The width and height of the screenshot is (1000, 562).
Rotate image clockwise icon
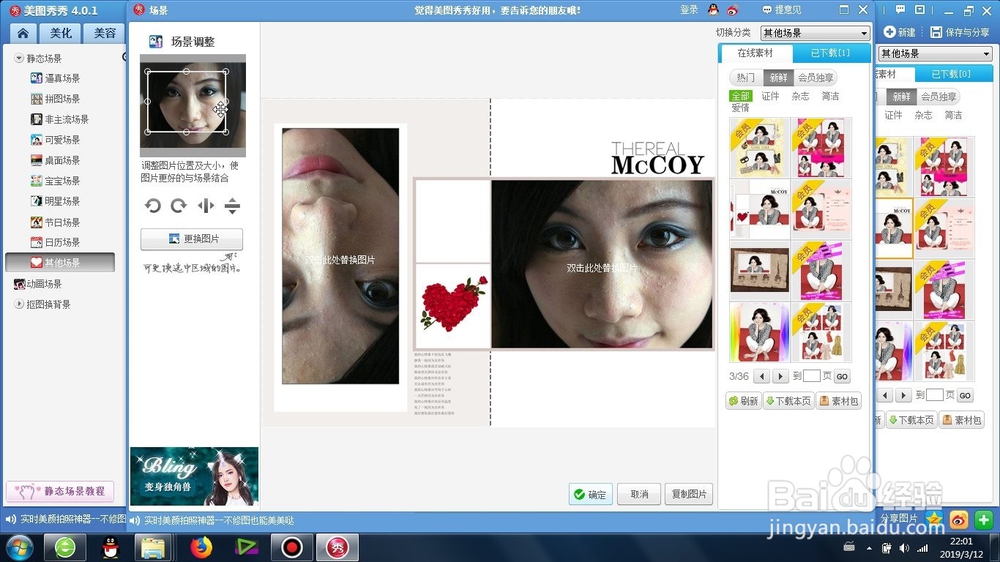[179, 206]
